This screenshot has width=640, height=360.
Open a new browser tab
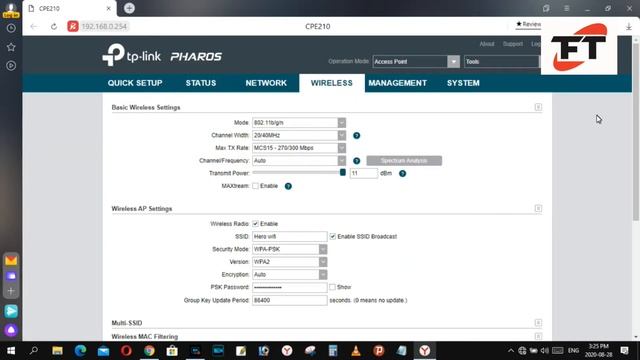click(129, 8)
